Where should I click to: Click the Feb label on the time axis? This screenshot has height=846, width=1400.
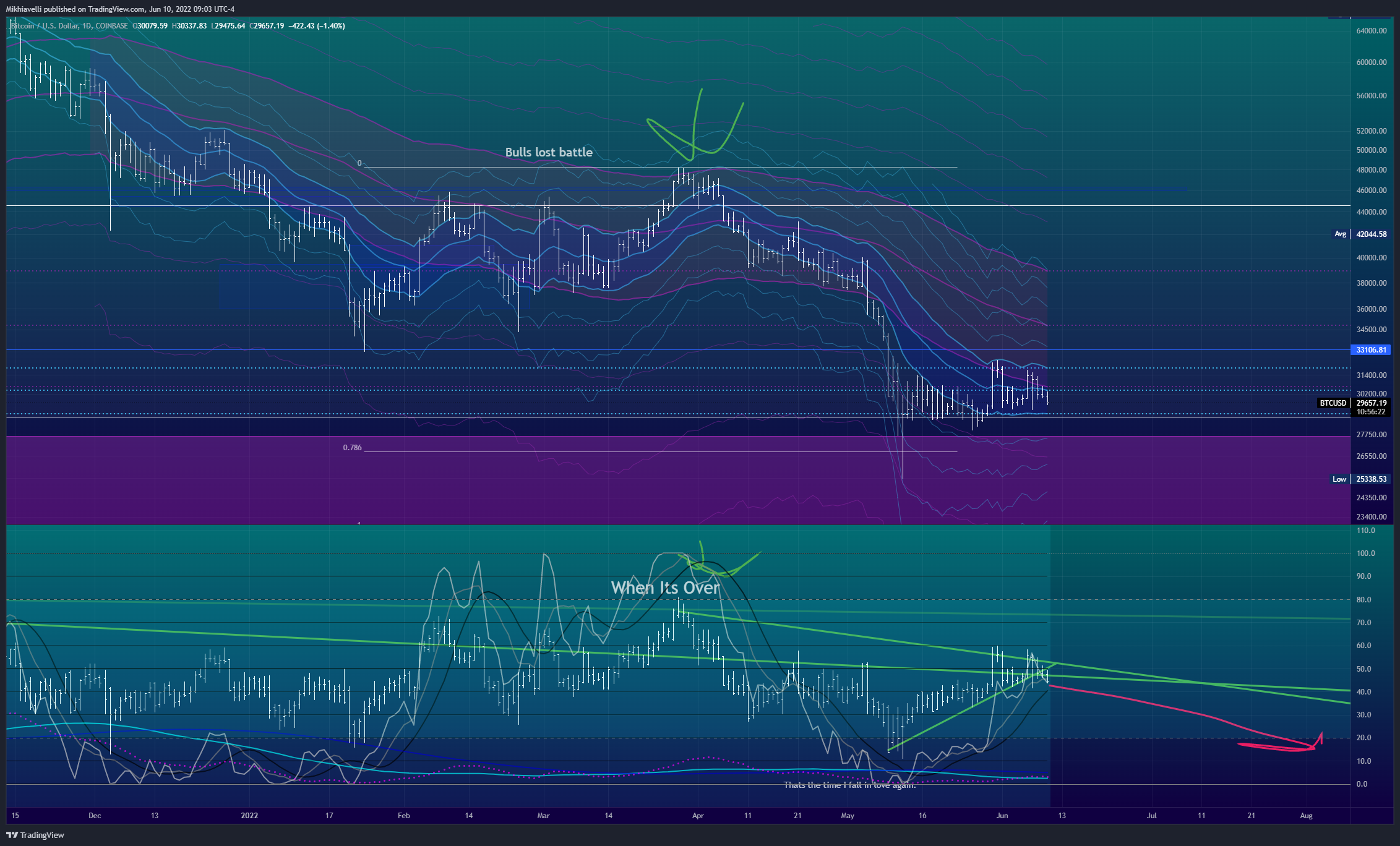coord(404,816)
